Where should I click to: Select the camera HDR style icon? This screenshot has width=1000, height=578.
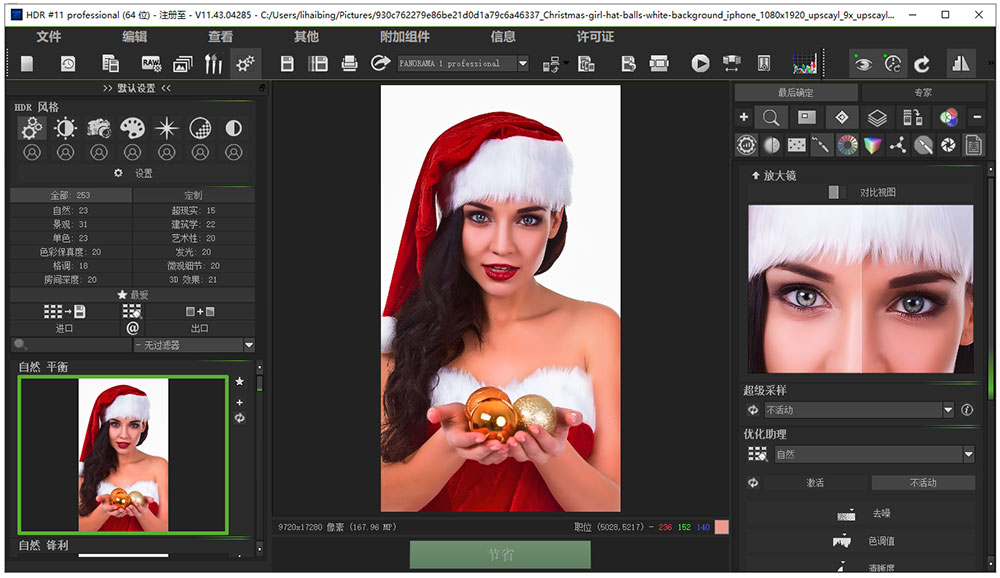point(99,128)
